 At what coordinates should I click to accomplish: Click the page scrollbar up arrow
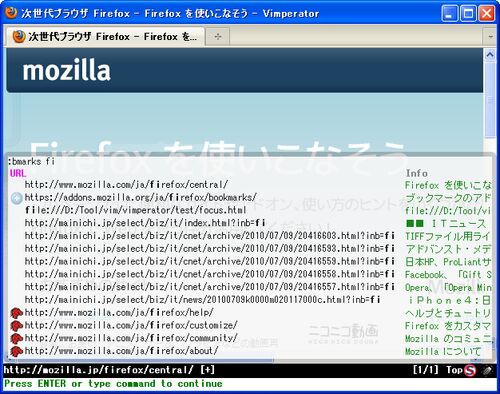[x=489, y=54]
